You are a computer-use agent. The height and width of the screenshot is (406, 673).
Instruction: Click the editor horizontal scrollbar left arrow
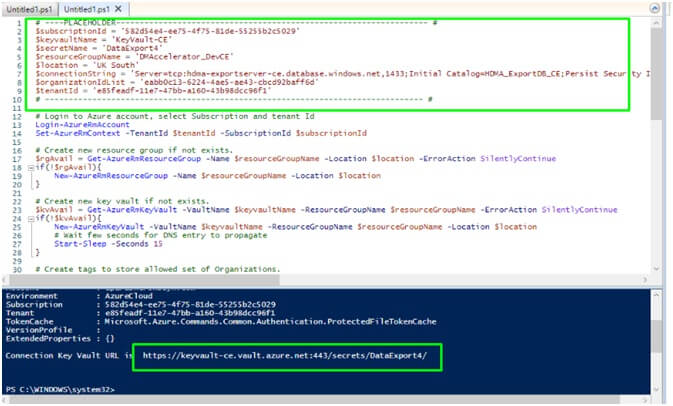6,280
